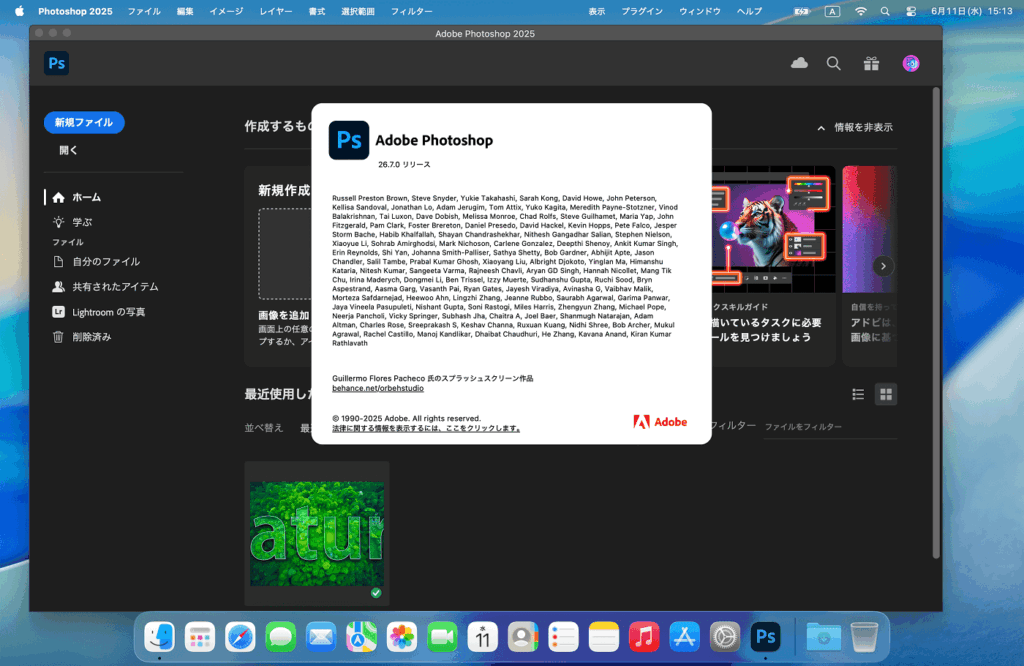Screen dimensions: 1024x666
Task: Open the account profile avatar
Action: coord(911,63)
